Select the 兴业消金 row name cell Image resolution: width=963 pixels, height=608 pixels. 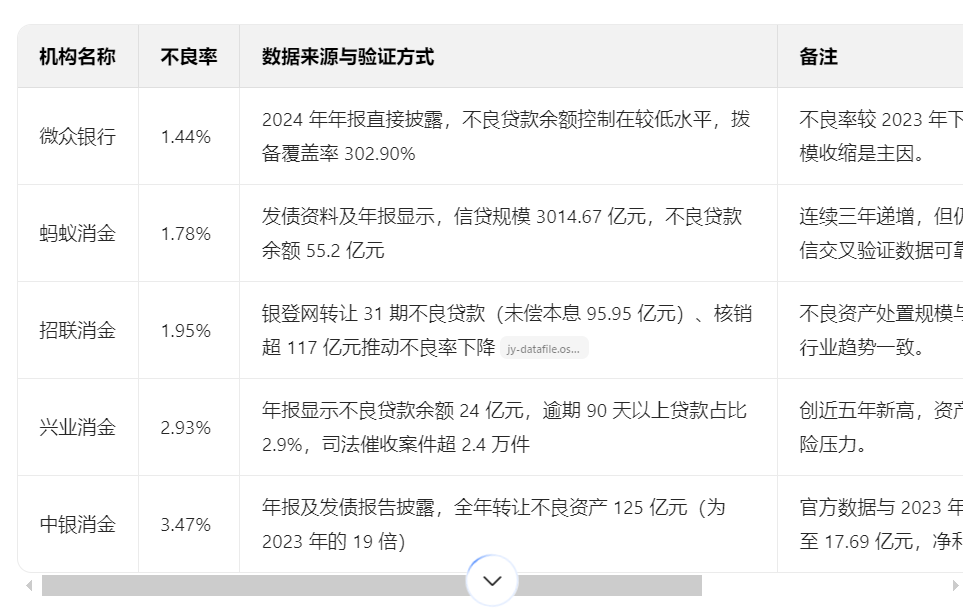(77, 428)
